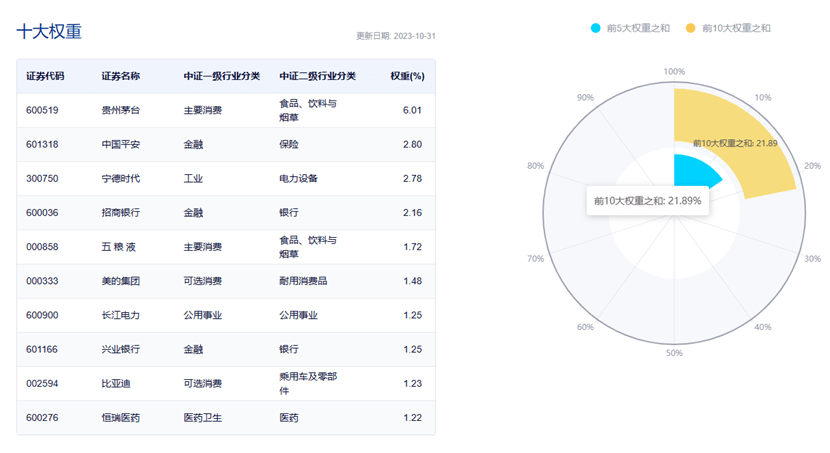Click the 权重(%) column header
Viewport: 830px width, 453px height.
[407, 76]
